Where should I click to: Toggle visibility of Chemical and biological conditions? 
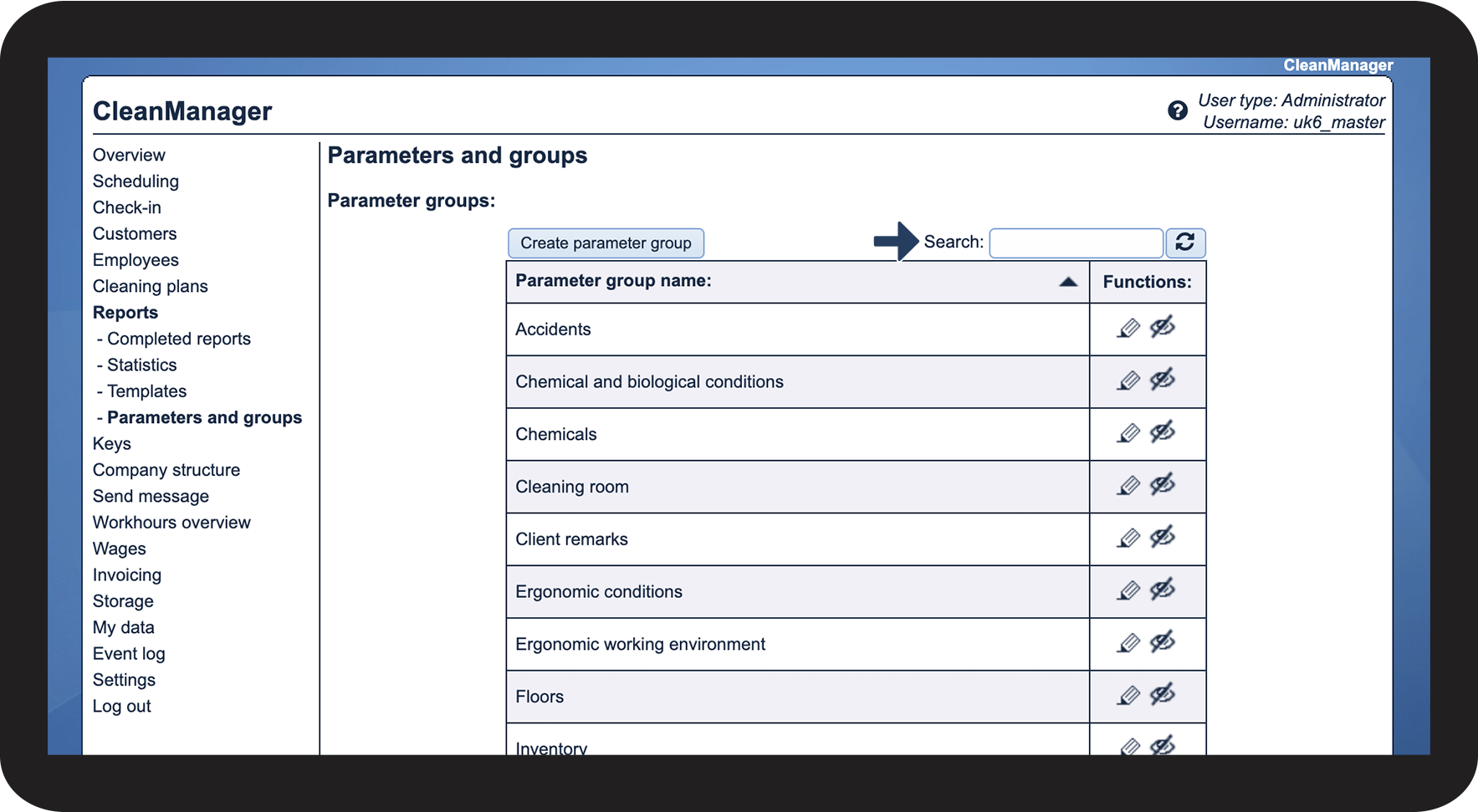(1163, 380)
